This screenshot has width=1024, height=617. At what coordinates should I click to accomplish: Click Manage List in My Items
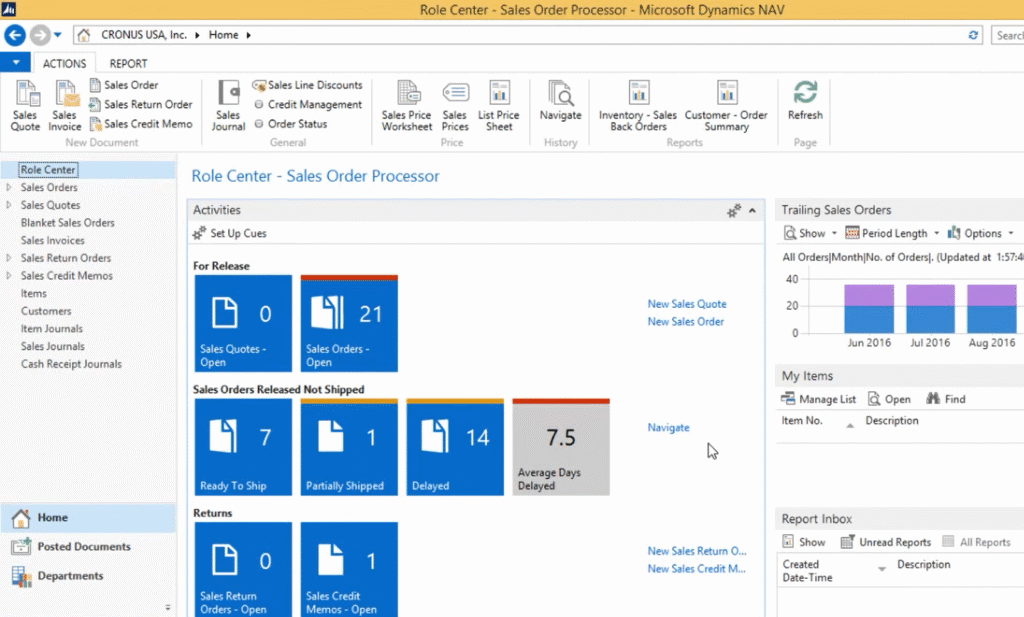coord(818,399)
